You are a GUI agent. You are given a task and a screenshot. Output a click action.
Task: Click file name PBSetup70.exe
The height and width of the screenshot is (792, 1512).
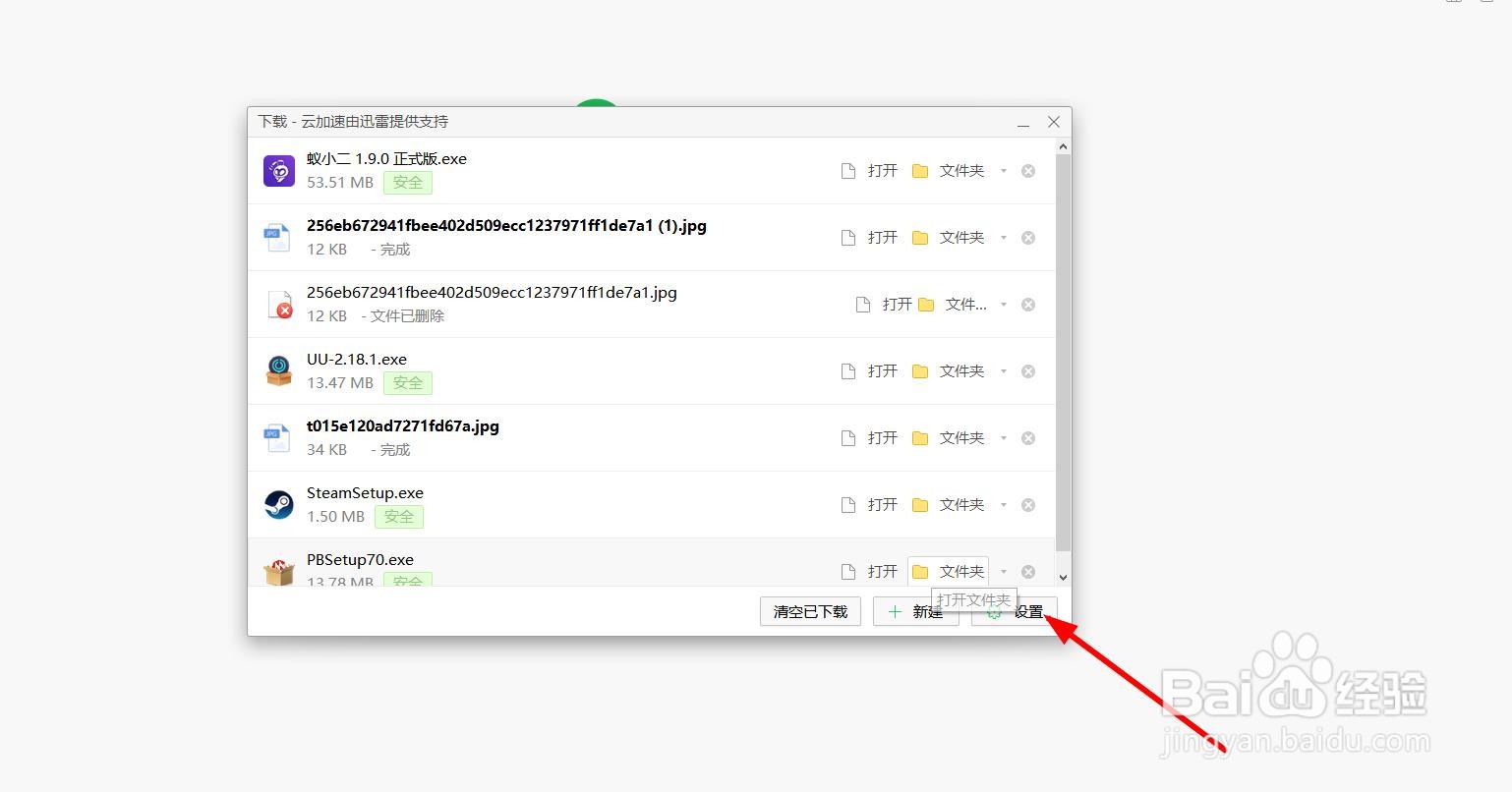[360, 560]
